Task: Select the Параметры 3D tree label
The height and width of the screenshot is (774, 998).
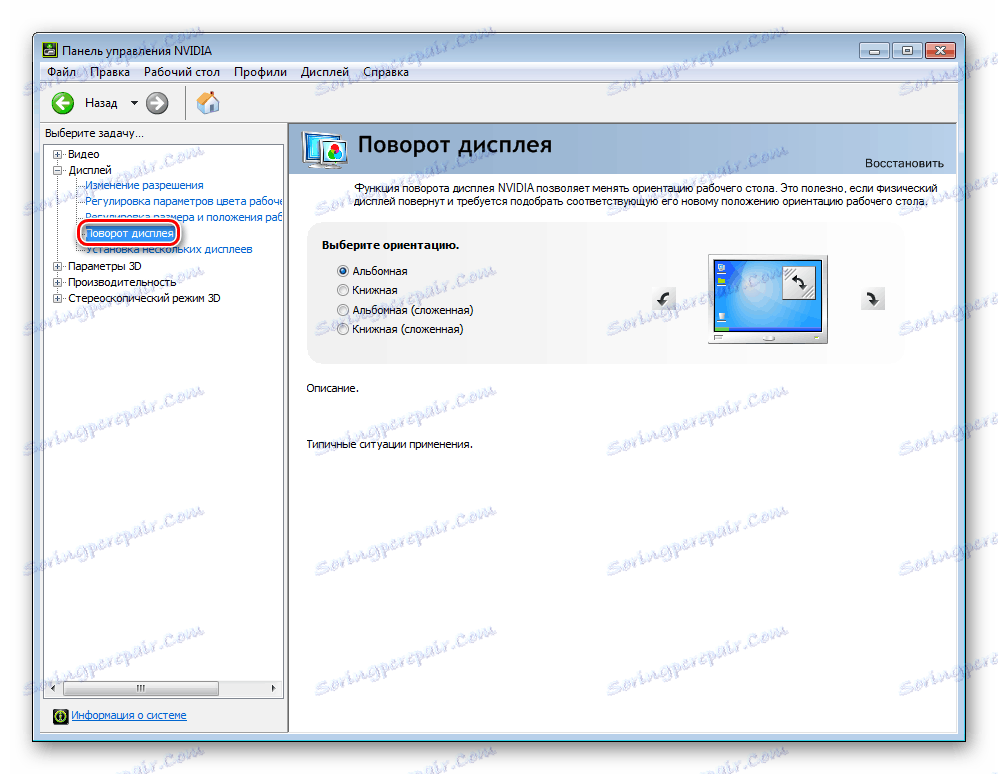Action: [105, 266]
